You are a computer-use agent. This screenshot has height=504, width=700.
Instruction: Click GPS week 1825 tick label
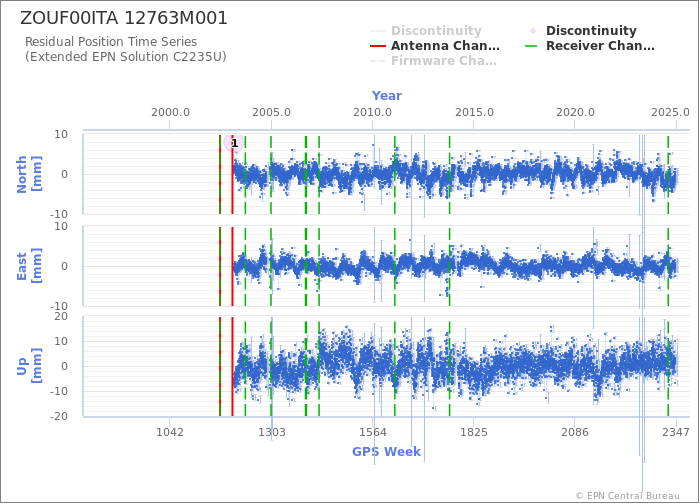[x=474, y=432]
